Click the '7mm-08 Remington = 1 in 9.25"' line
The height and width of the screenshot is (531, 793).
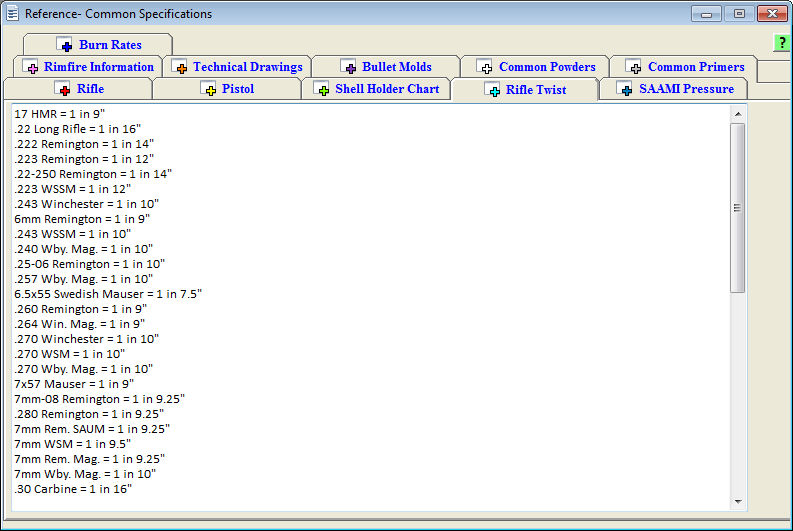coord(100,399)
